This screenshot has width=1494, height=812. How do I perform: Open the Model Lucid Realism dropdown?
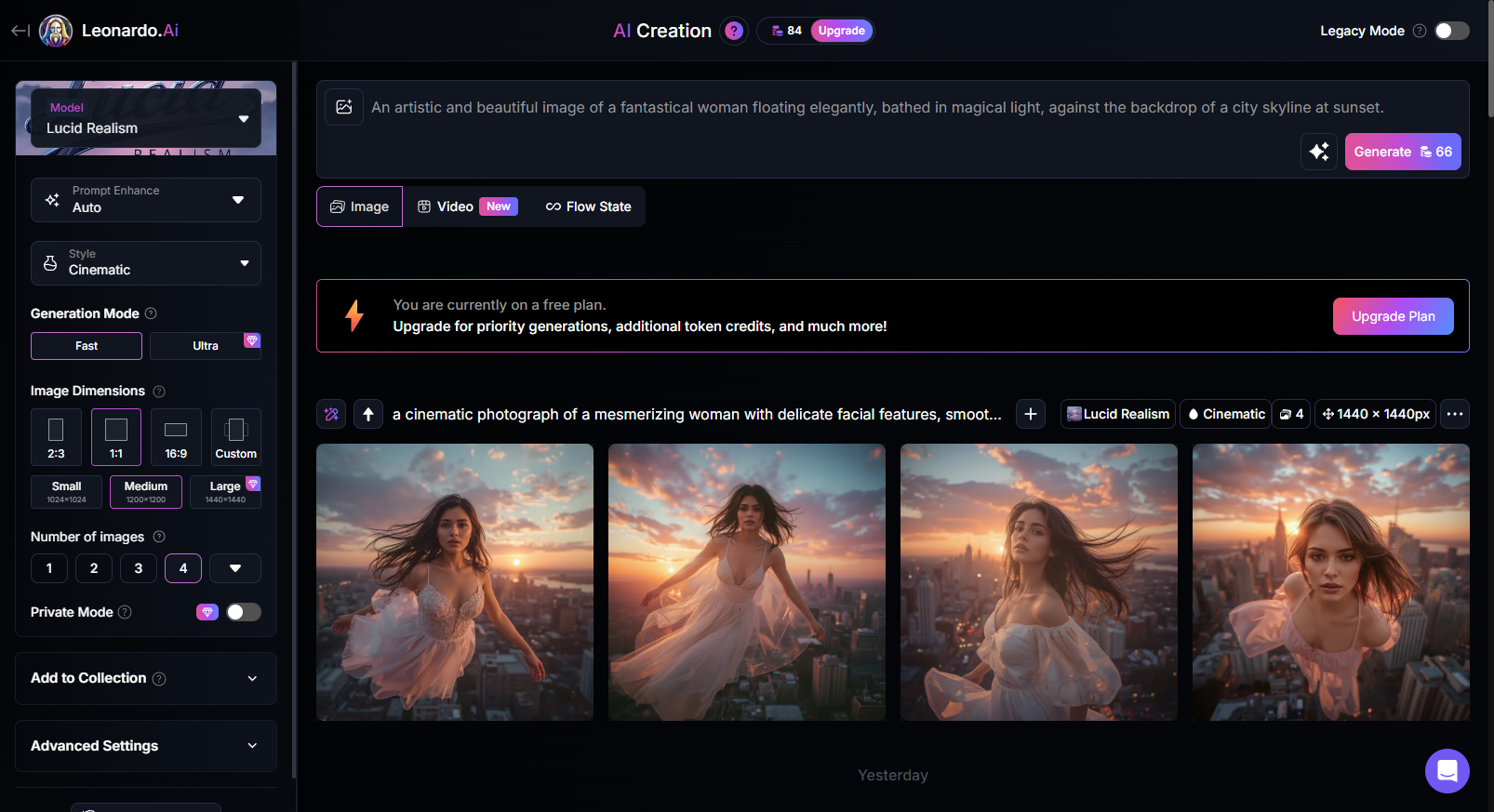pyautogui.click(x=146, y=119)
